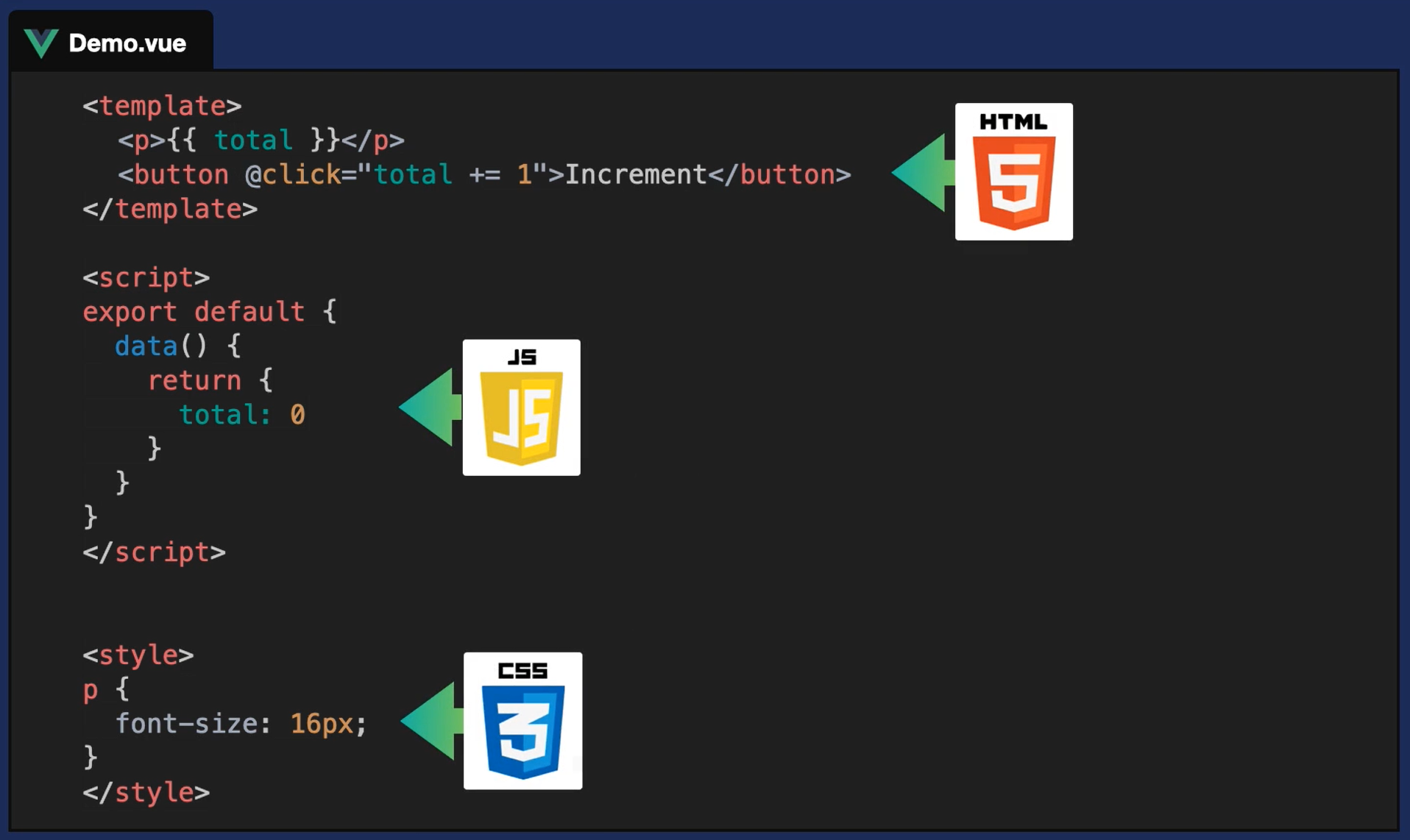
Task: Click the opening <template> tag line
Action: point(162,106)
